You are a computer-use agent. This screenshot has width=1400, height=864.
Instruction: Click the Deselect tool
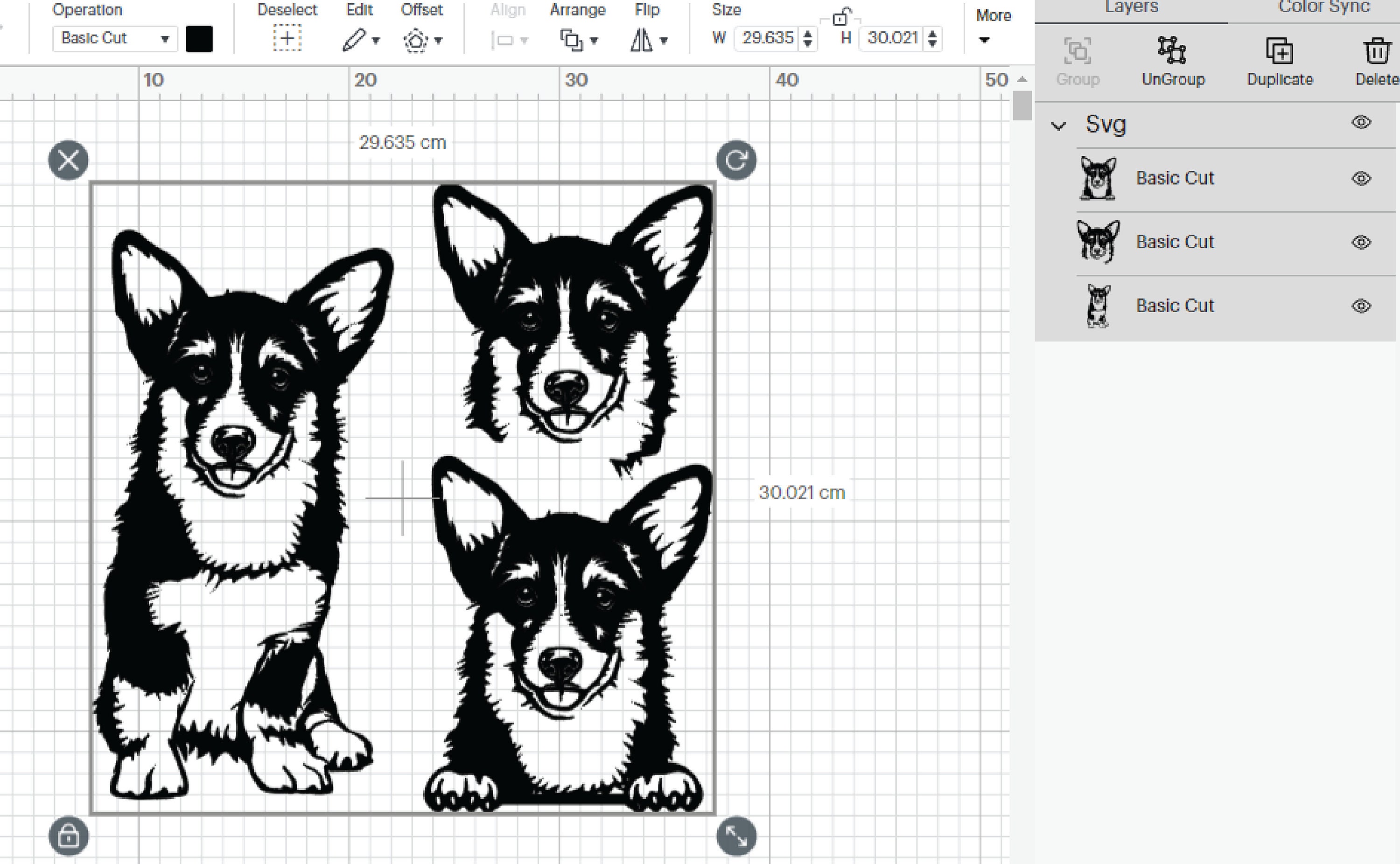coord(287,39)
